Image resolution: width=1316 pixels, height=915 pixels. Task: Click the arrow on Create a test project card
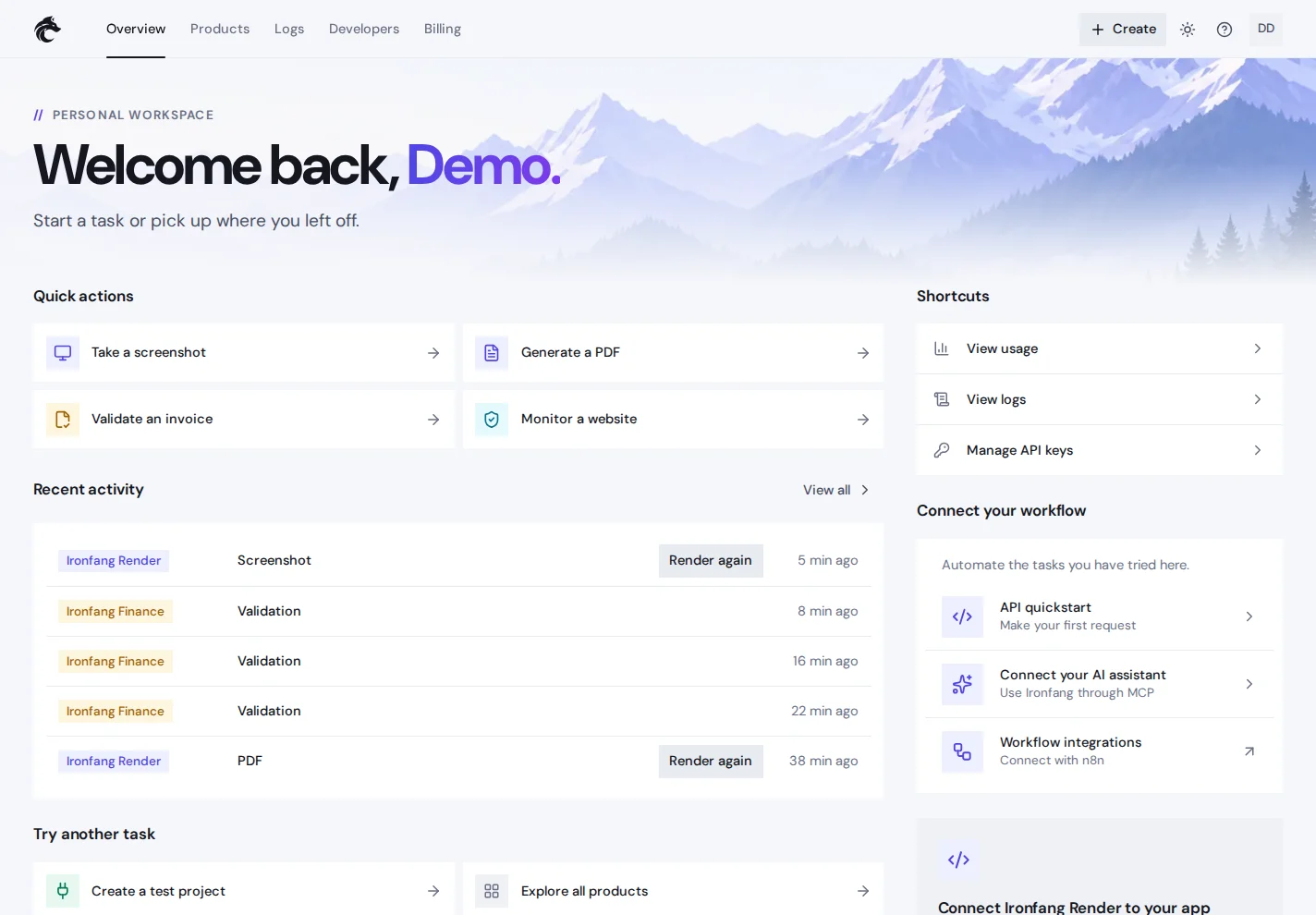click(x=433, y=891)
